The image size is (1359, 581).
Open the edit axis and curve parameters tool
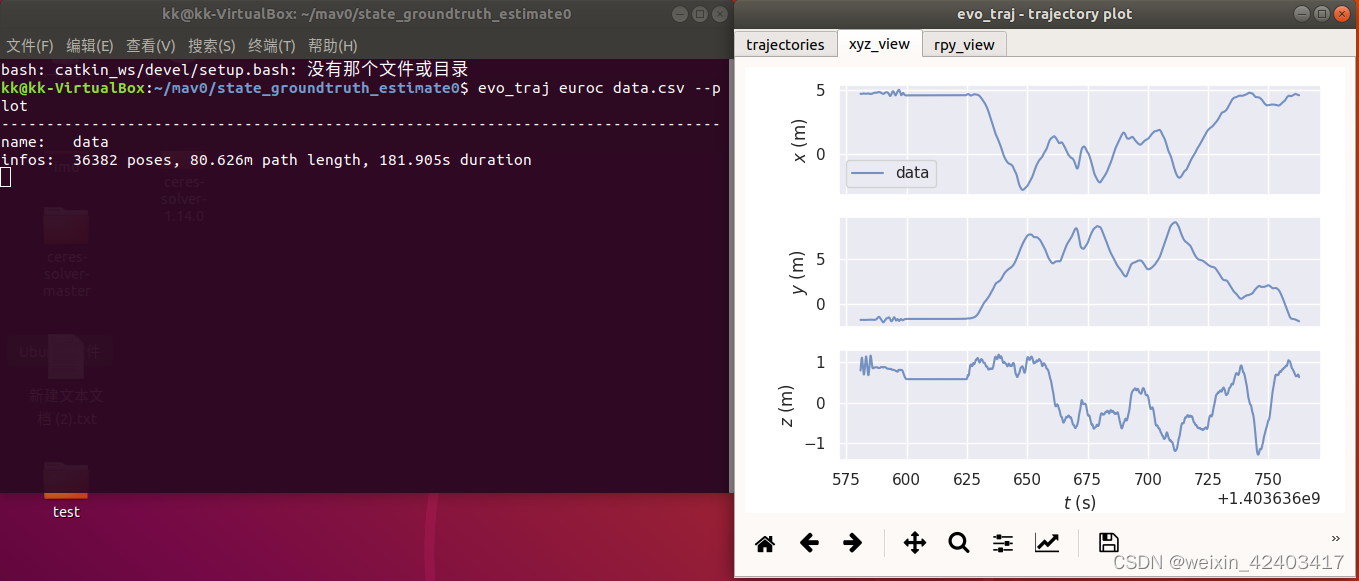[1047, 543]
